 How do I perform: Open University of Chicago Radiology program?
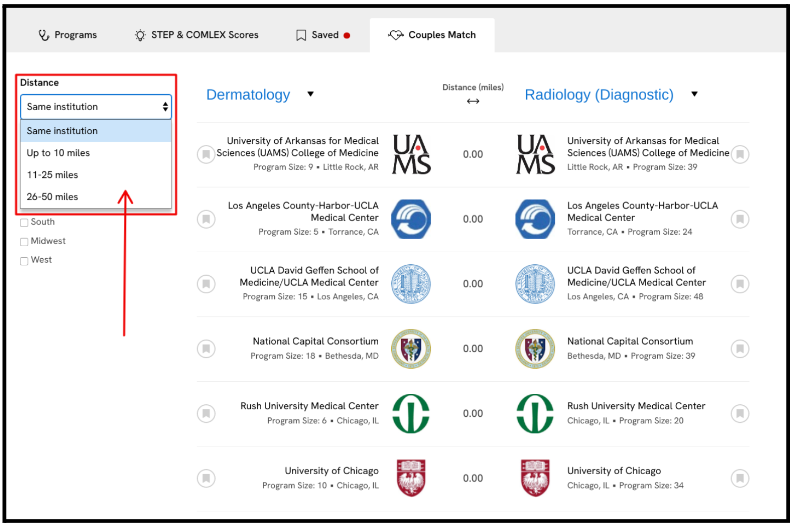point(614,471)
